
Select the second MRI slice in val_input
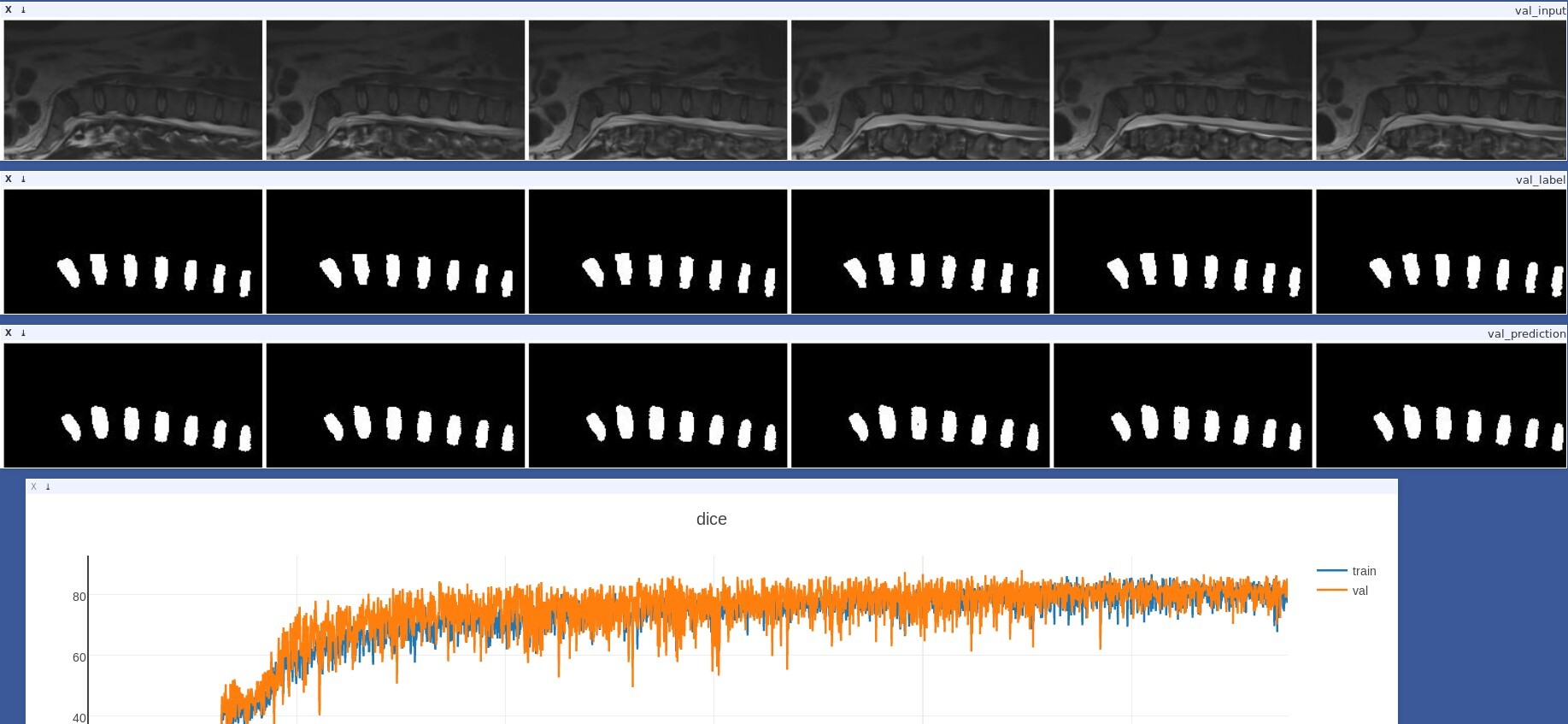(396, 90)
